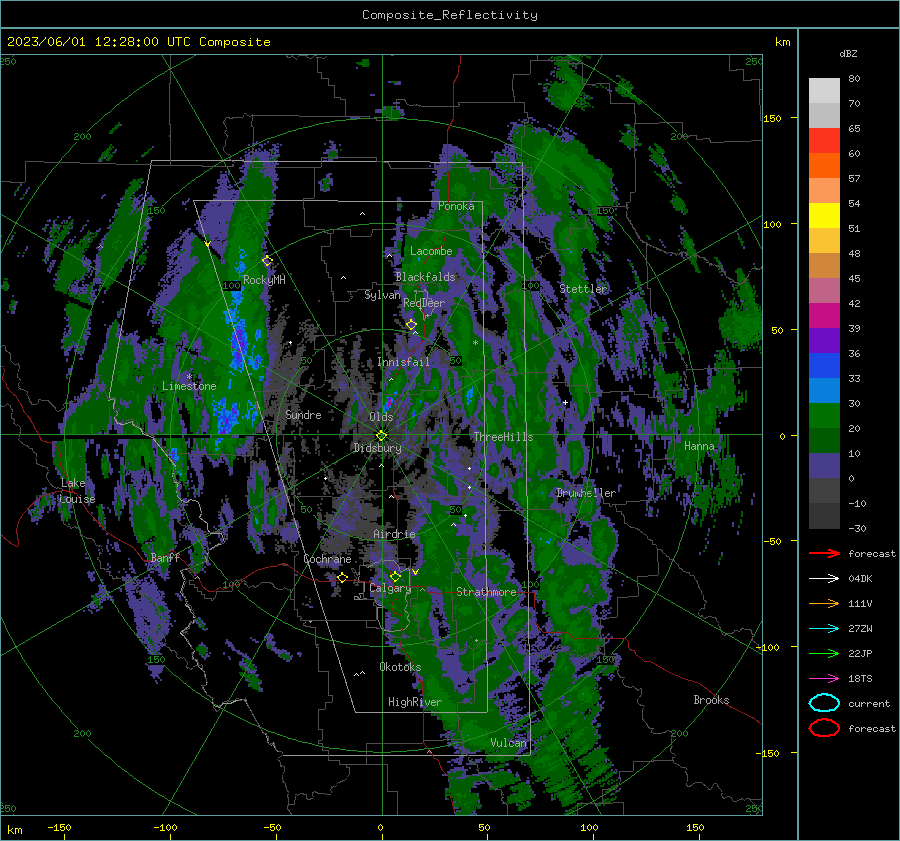The width and height of the screenshot is (900, 841).
Task: Click the Vulcan city label
Action: tap(509, 743)
